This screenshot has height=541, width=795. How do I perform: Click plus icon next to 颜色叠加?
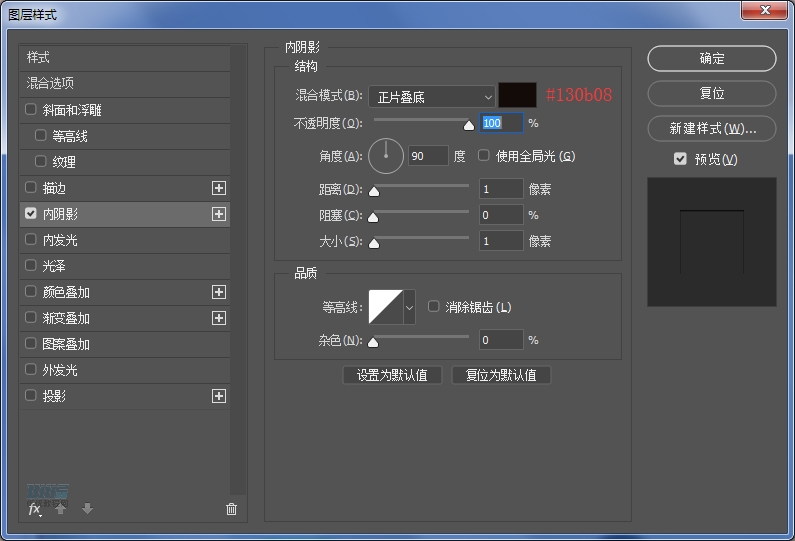tap(219, 292)
